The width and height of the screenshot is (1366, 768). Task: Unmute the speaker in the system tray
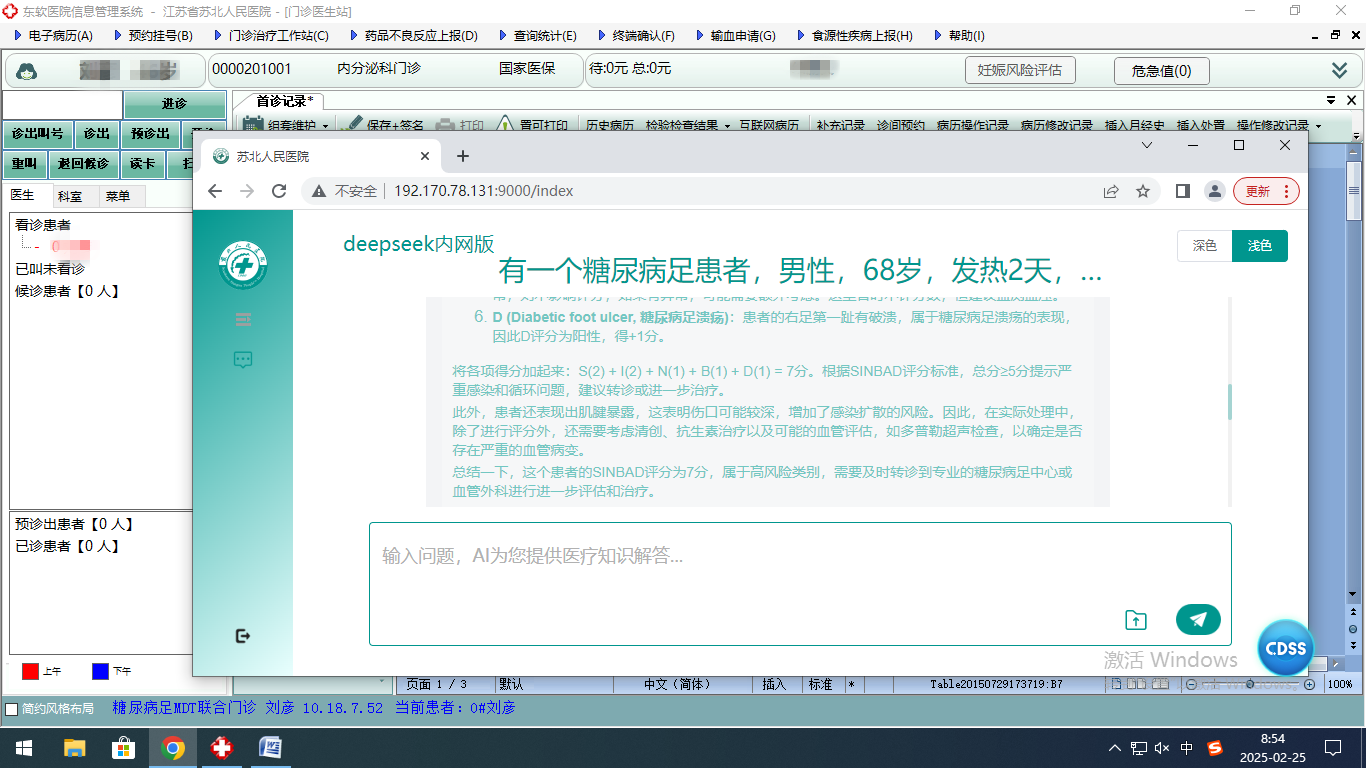click(x=1162, y=747)
